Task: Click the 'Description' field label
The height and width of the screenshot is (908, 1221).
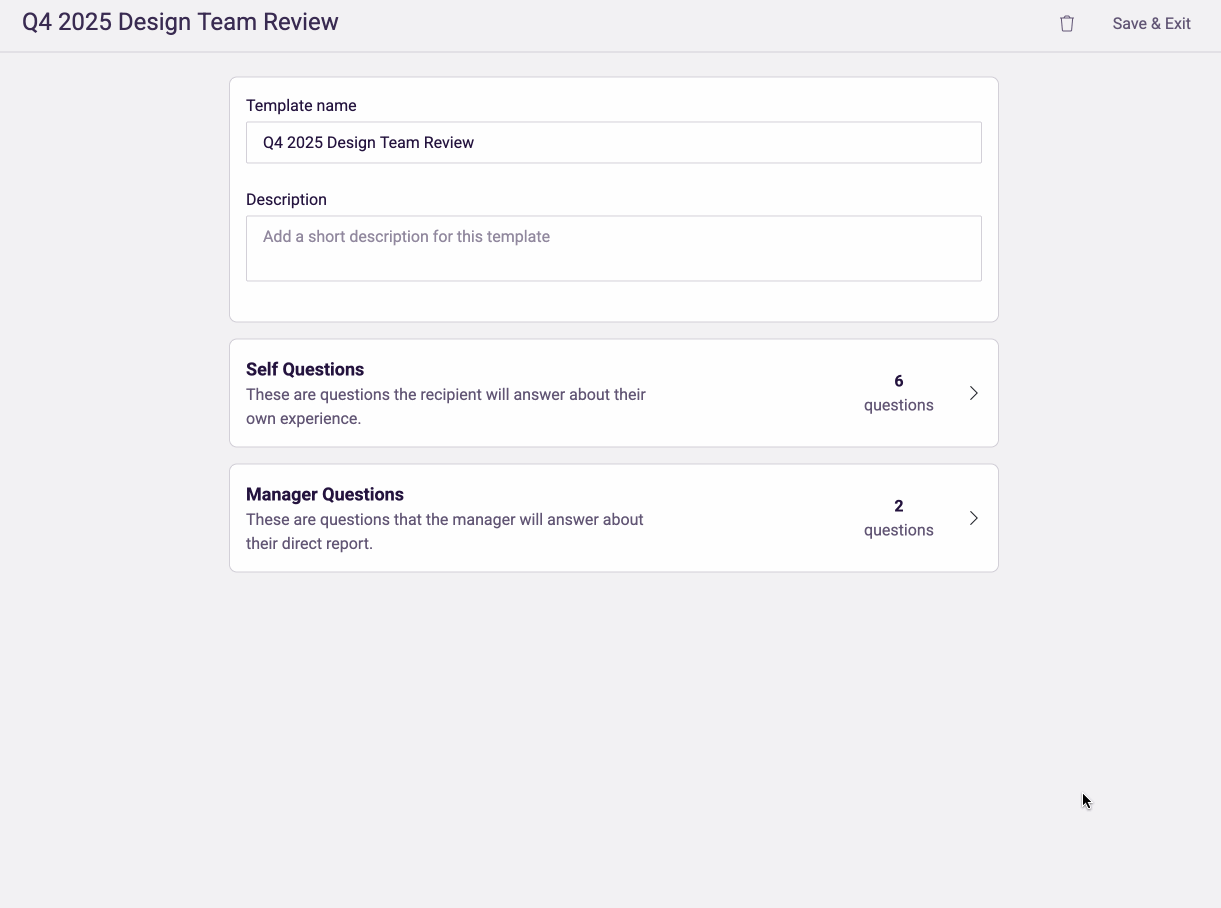Action: click(x=286, y=200)
